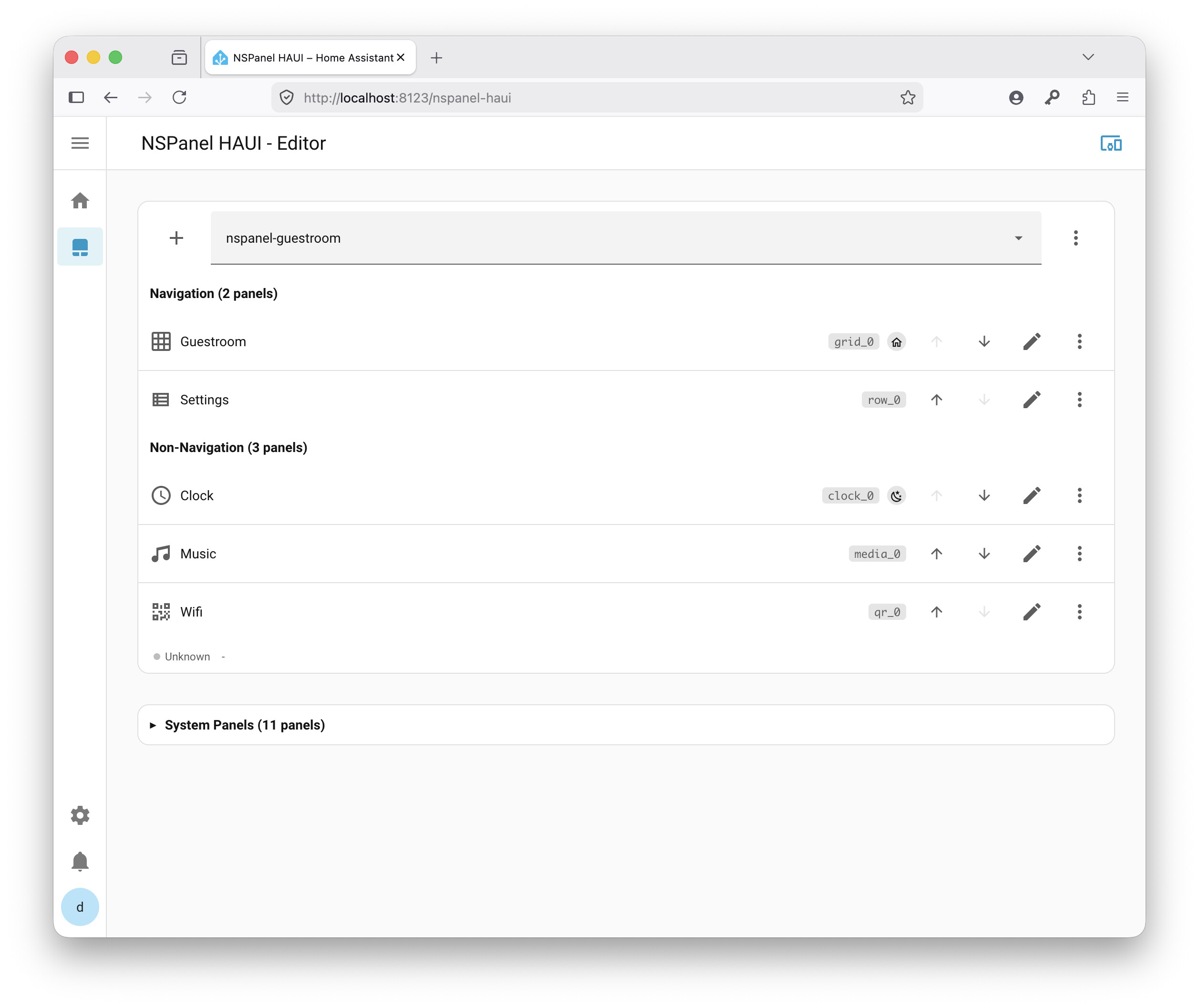
Task: Click the clock_0 key tag
Action: pos(850,495)
